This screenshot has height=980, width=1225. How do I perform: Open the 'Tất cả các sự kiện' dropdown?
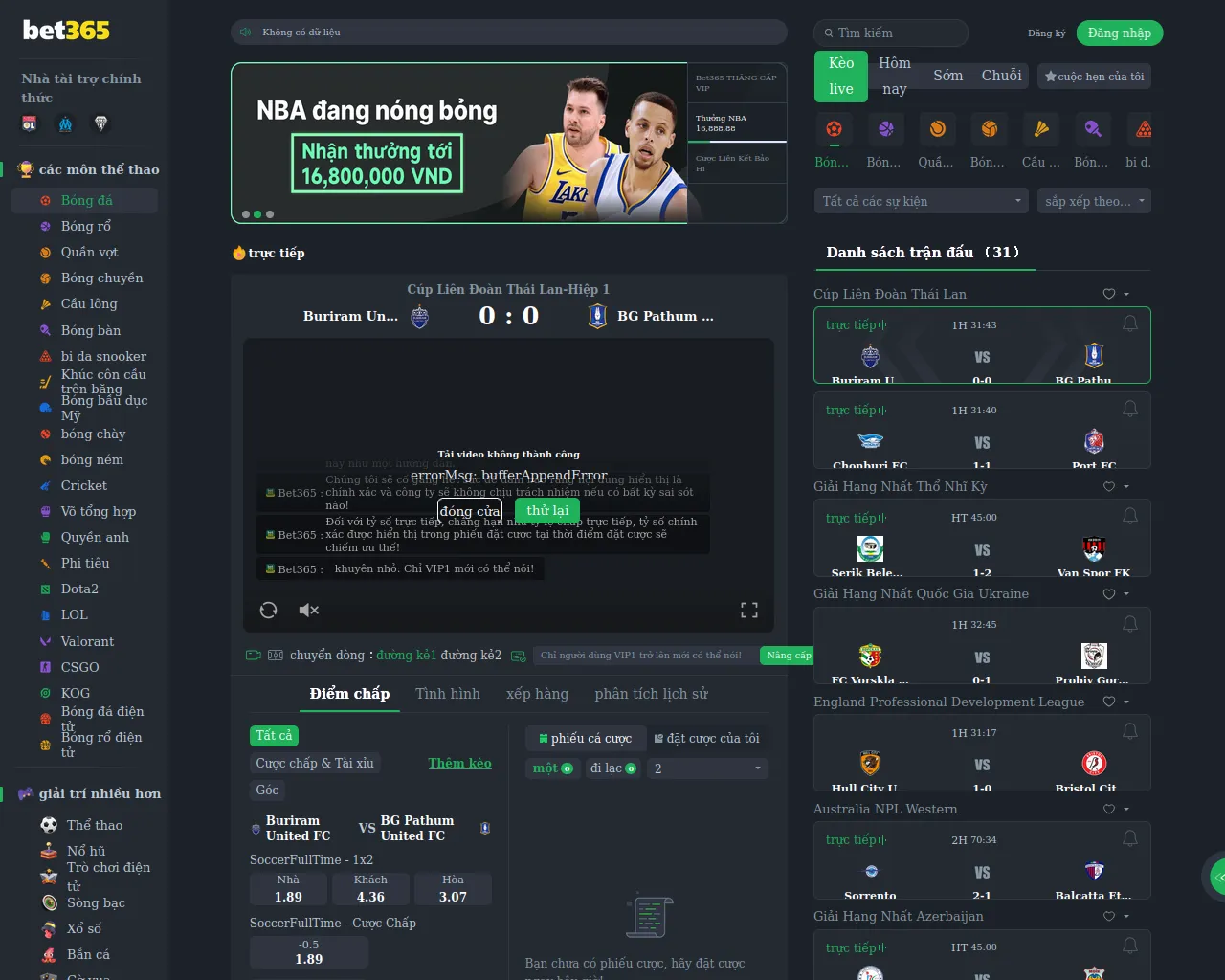tap(922, 201)
